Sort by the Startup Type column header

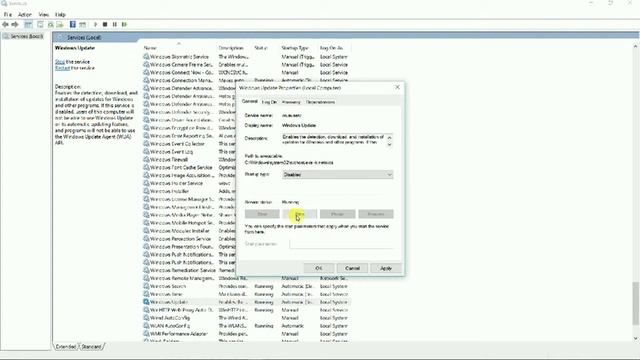coord(295,48)
